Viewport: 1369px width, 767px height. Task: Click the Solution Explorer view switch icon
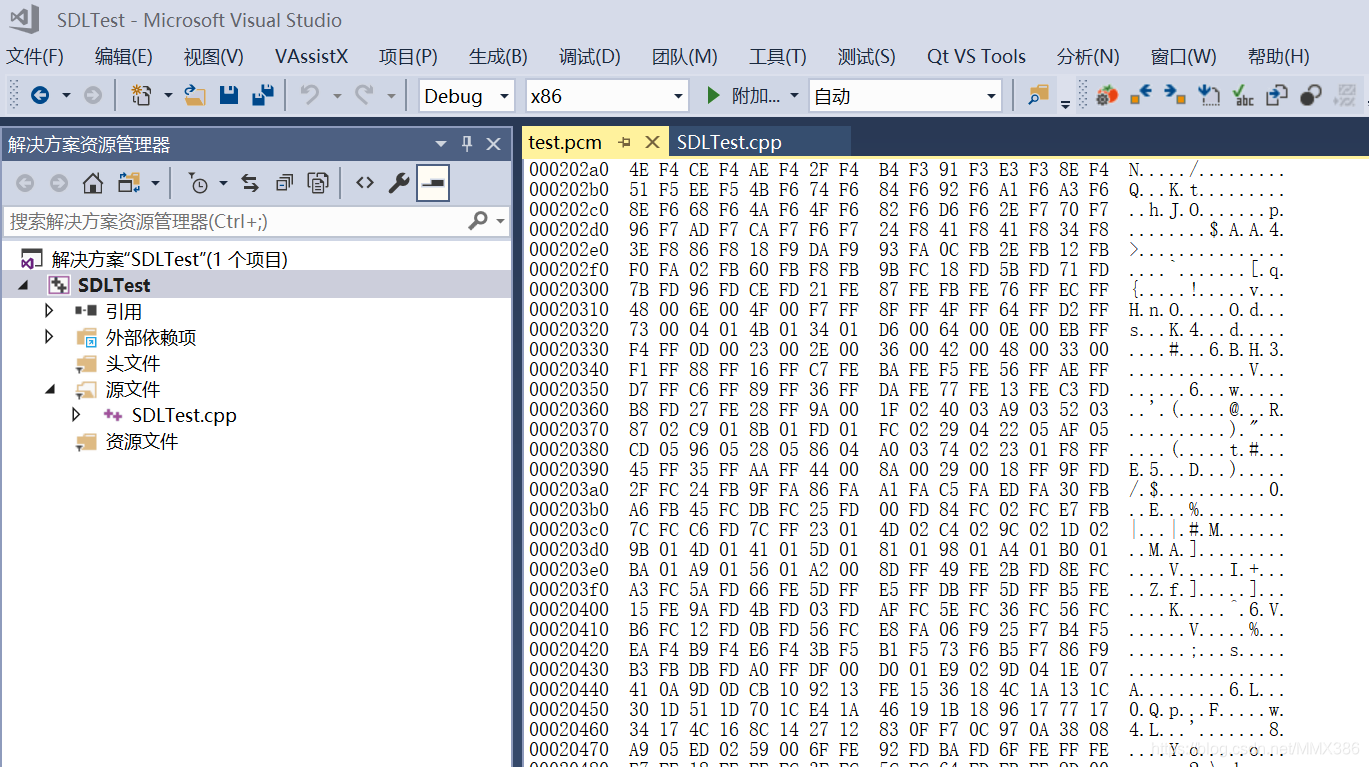pyautogui.click(x=127, y=183)
